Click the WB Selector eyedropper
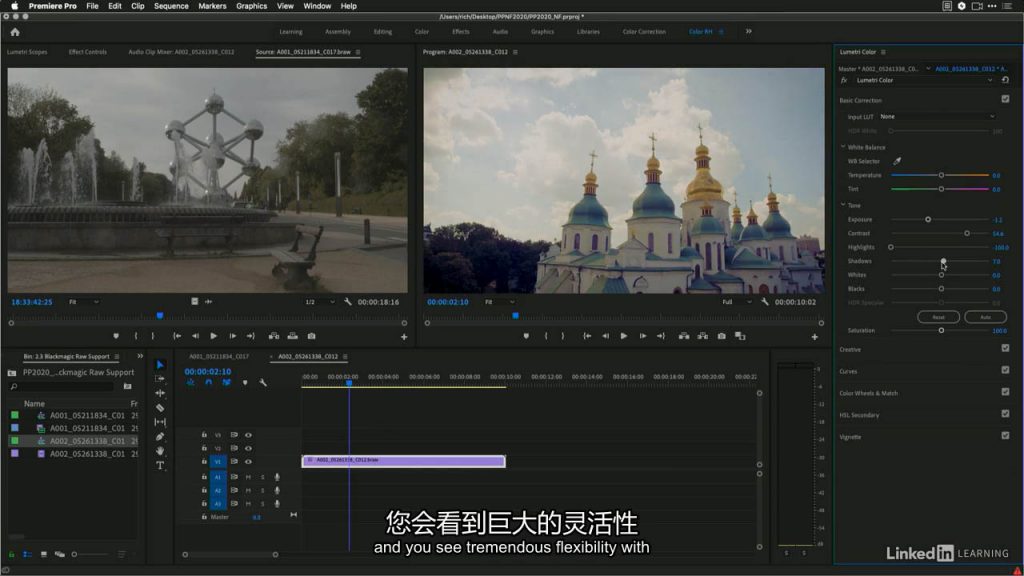 (897, 161)
